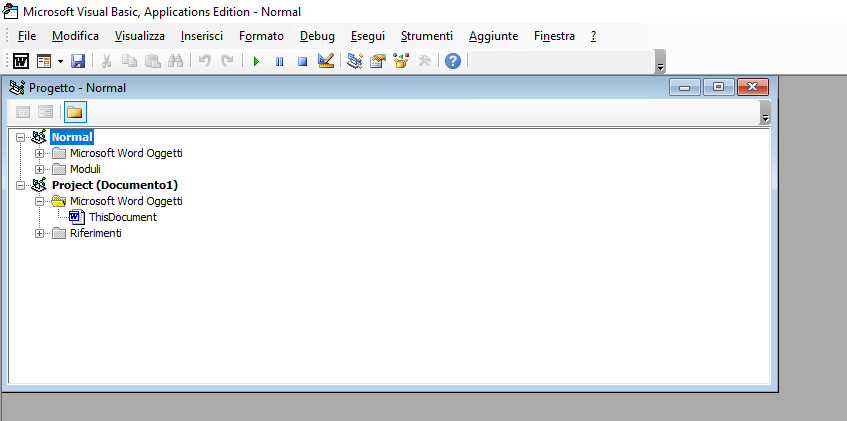847x421 pixels.
Task: Expand the Riferimenti folder
Action: (x=40, y=233)
